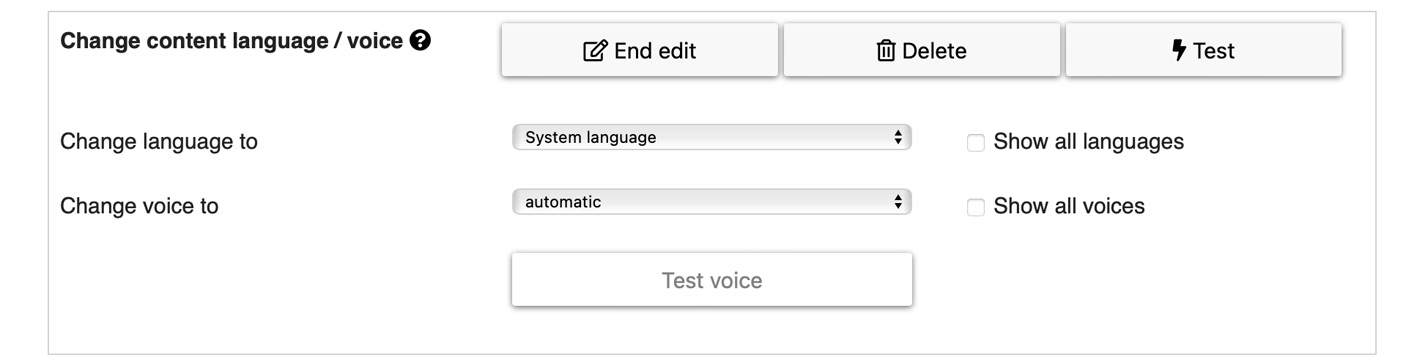The image size is (1411, 360).
Task: Click the pencil icon in End edit
Action: (x=595, y=50)
